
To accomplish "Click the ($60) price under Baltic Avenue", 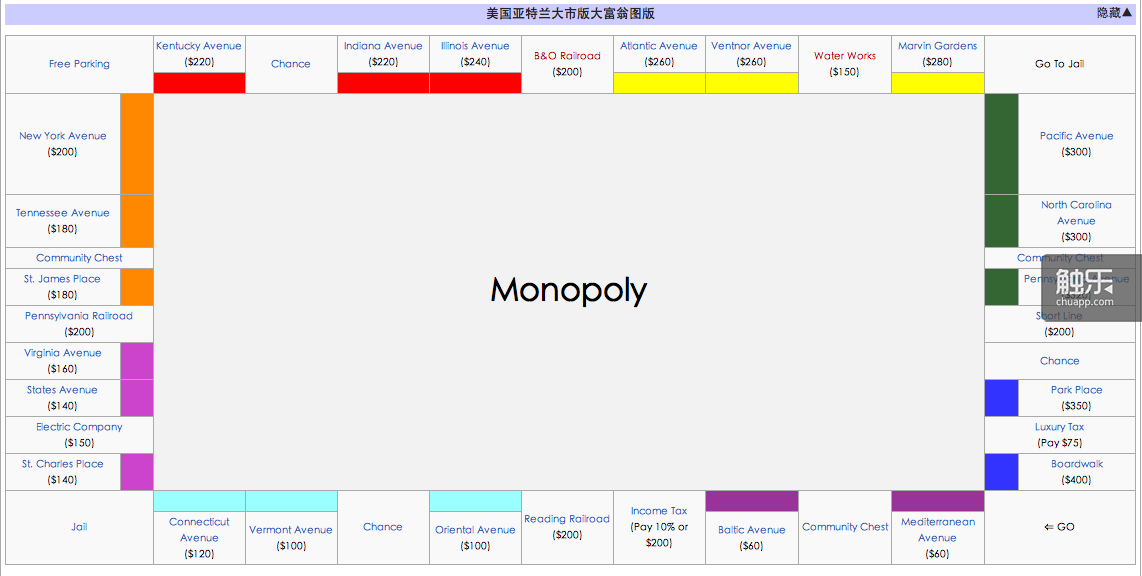I will click(x=752, y=546).
